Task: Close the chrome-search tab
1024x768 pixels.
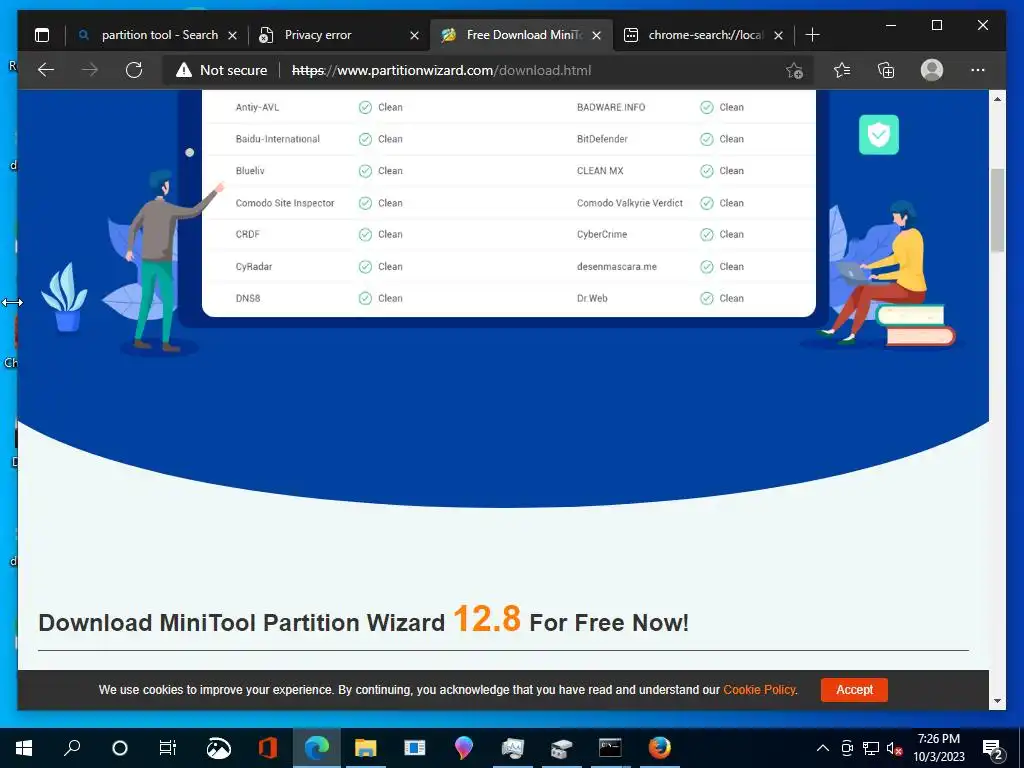Action: pos(778,35)
